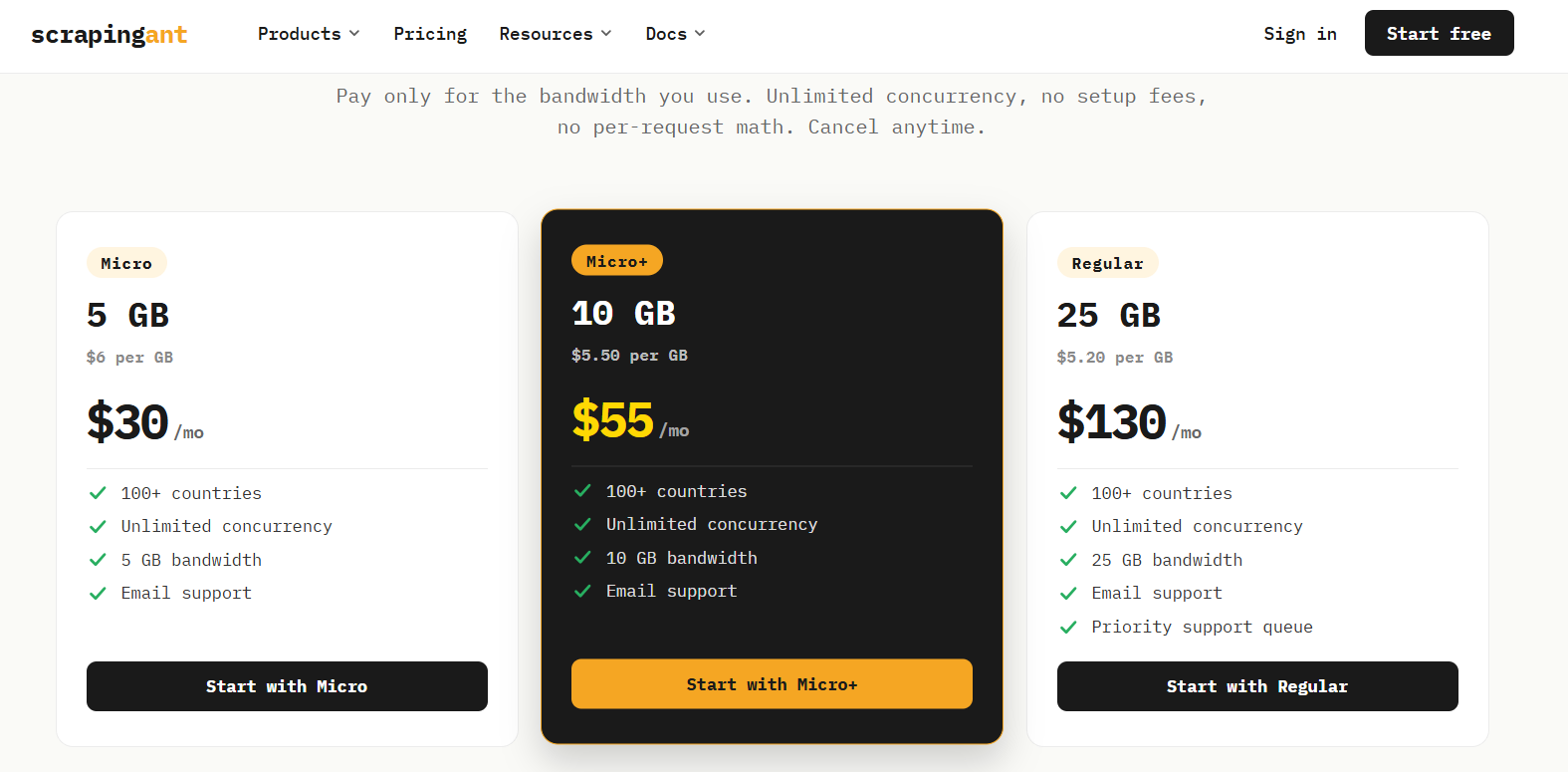The width and height of the screenshot is (1568, 772).
Task: Open the Resources dropdown menu
Action: coord(556,34)
